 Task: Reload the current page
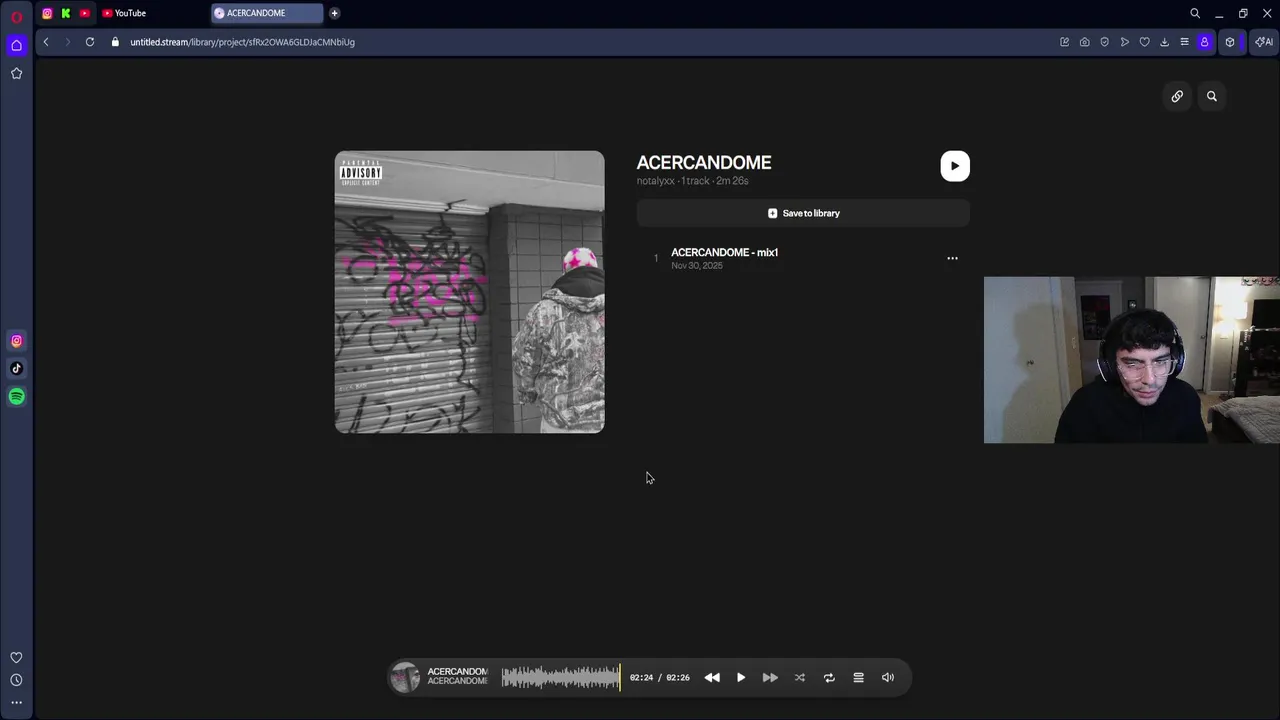[90, 42]
